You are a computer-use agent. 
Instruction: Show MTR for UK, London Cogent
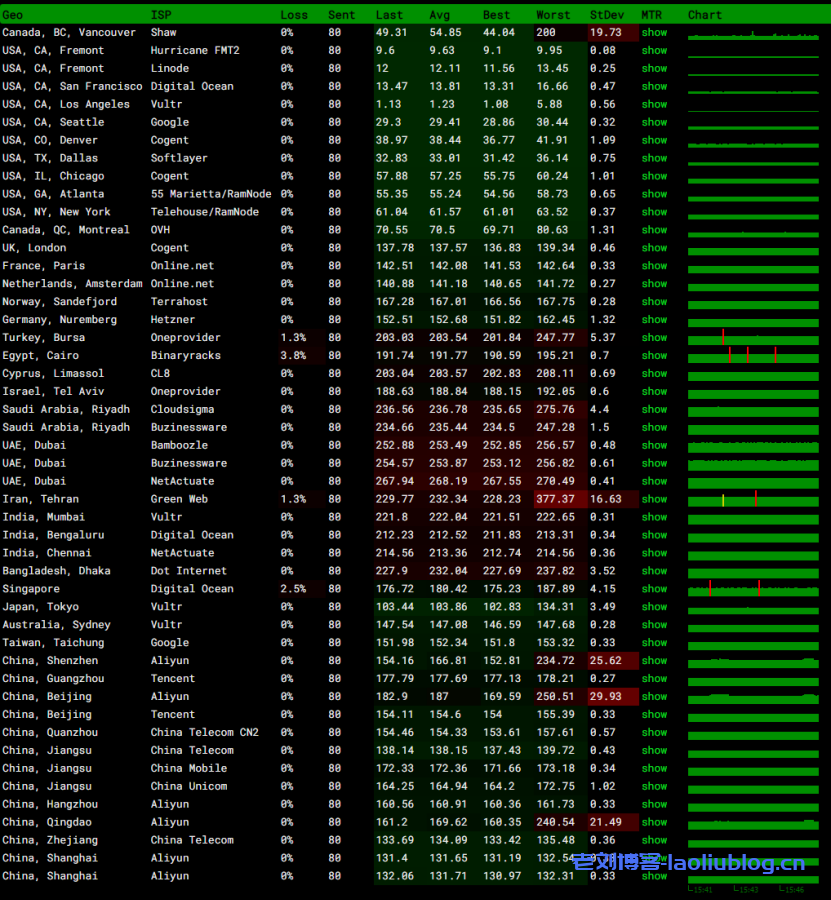click(654, 248)
